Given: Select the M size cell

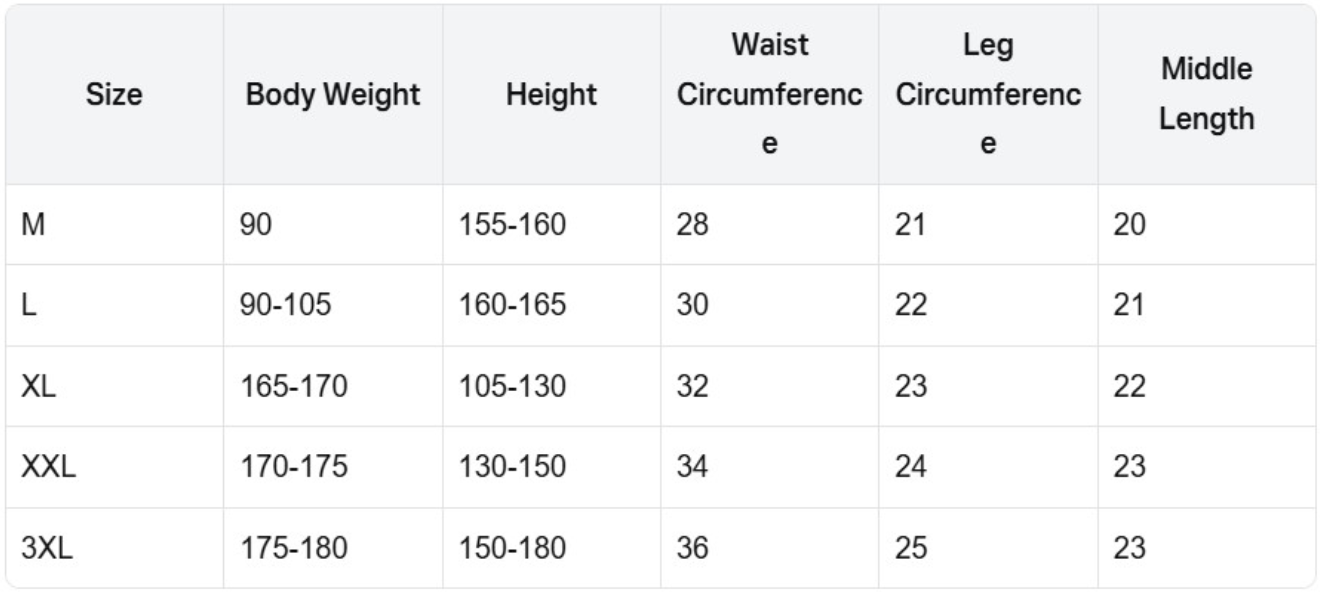Looking at the screenshot, I should (x=33, y=225).
